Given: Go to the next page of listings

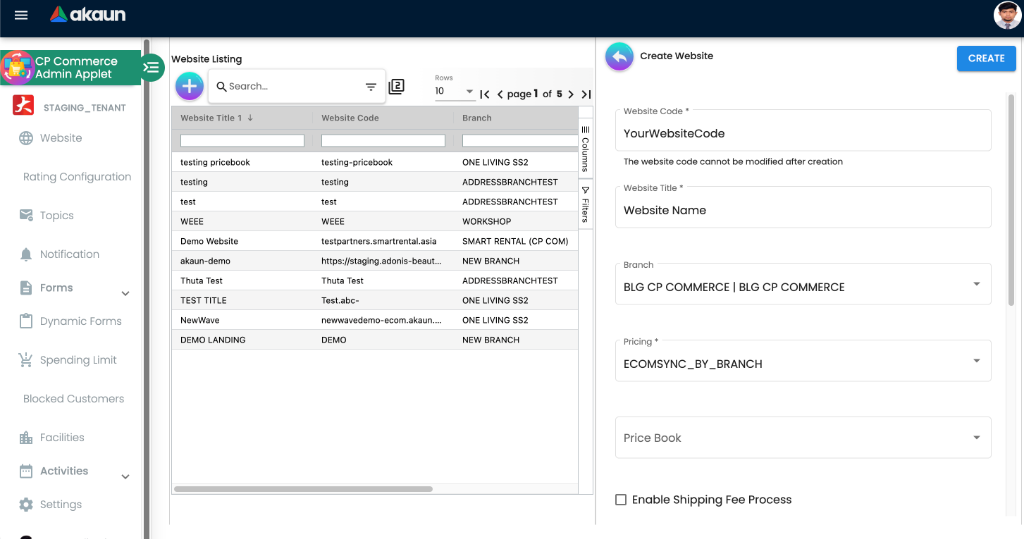Looking at the screenshot, I should point(571,94).
